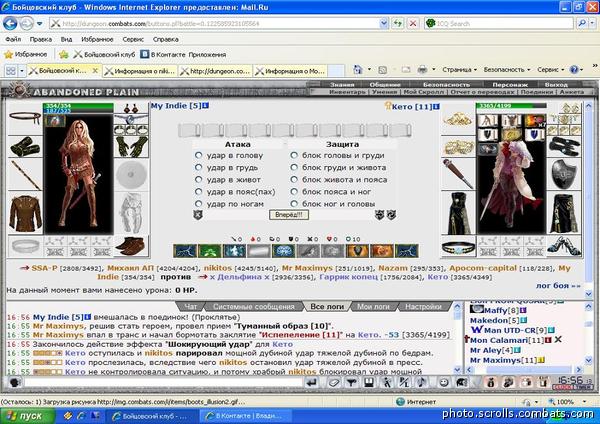Use the green leaf ability icon
Viewport: 600px width, 424px height.
tap(209, 251)
